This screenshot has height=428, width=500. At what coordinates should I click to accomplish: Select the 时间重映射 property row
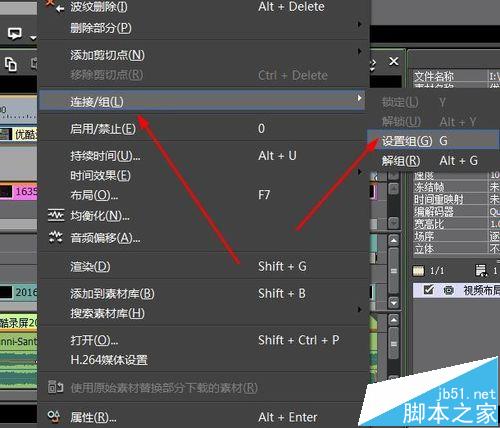click(456, 200)
